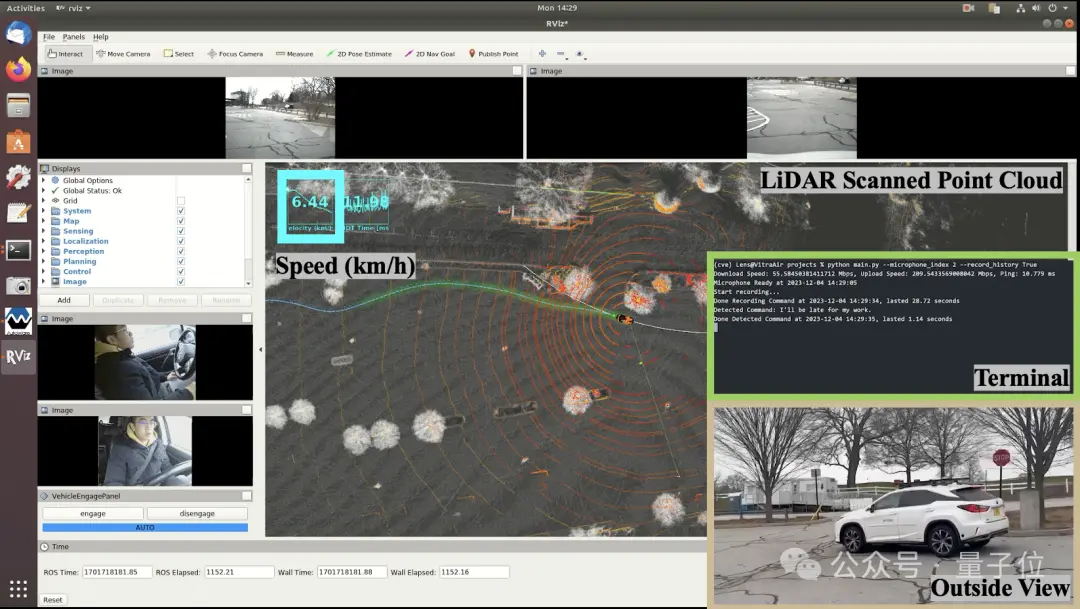This screenshot has width=1080, height=609.
Task: Toggle the Grid display checkbox
Action: point(181,201)
